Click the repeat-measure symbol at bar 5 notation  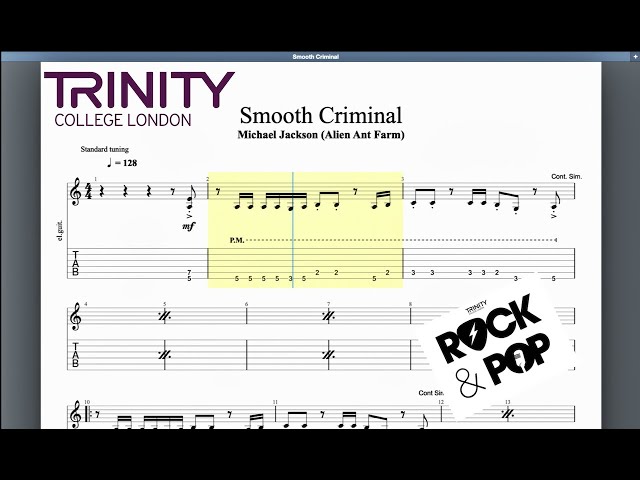(164, 316)
